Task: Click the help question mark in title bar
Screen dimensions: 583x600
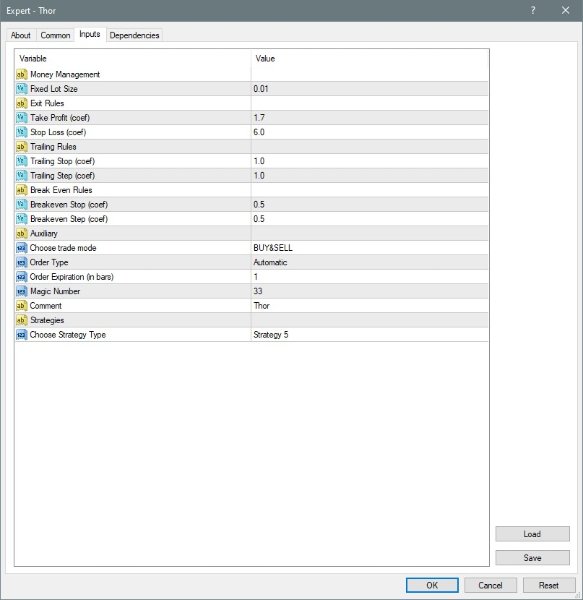Action: pos(533,11)
